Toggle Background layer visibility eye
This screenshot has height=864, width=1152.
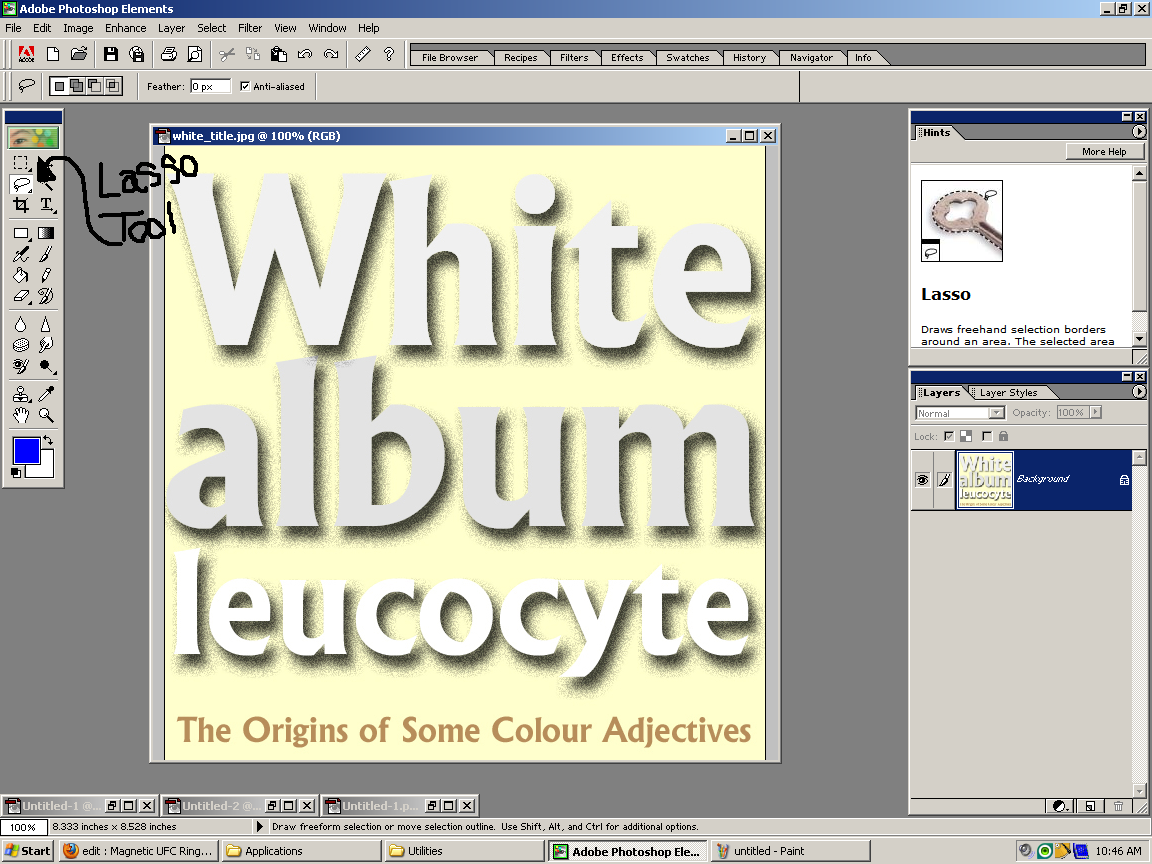pos(922,480)
